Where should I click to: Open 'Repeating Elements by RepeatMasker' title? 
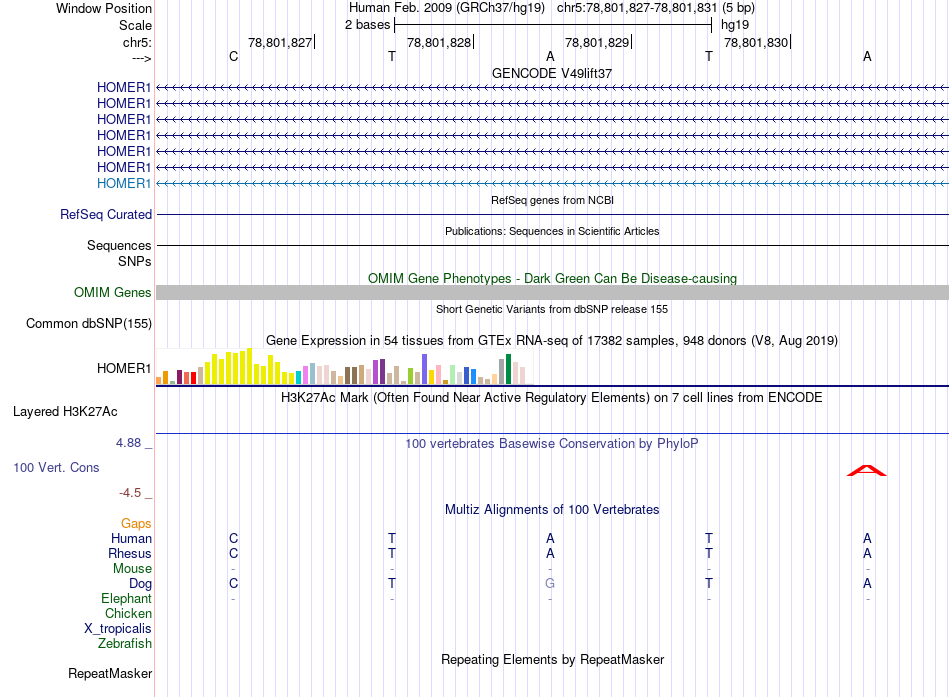[552, 659]
